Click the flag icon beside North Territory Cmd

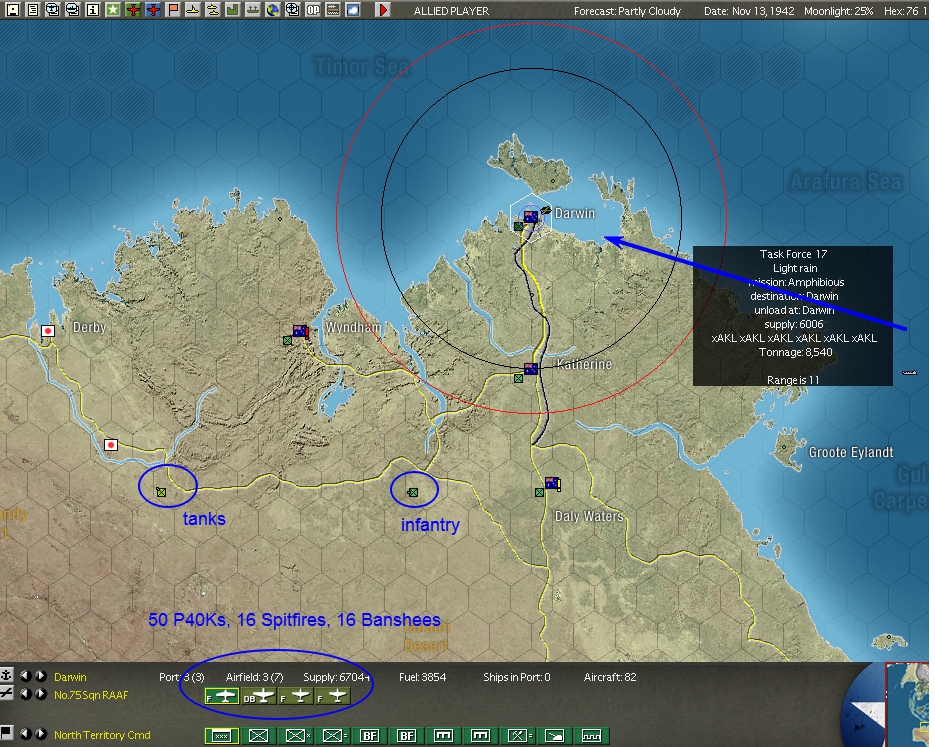coord(7,733)
